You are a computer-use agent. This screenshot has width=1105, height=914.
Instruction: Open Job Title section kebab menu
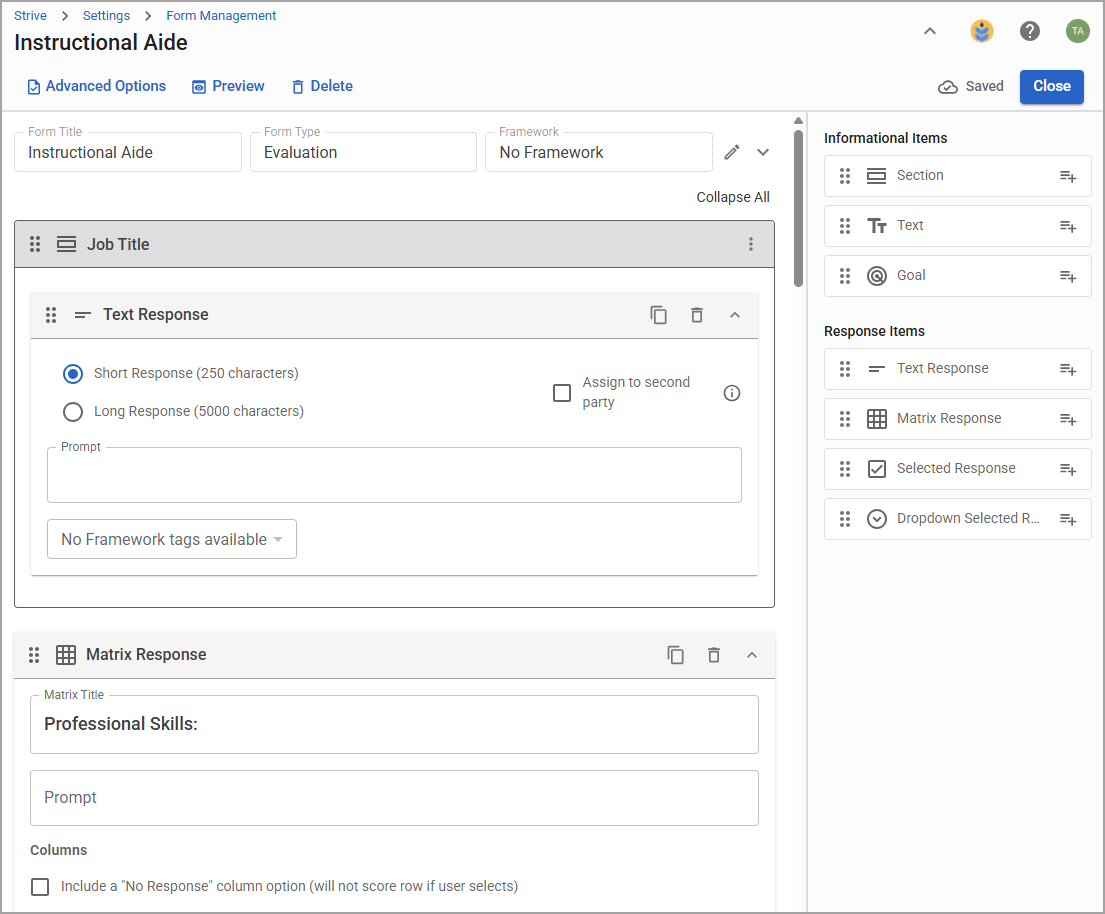point(751,244)
